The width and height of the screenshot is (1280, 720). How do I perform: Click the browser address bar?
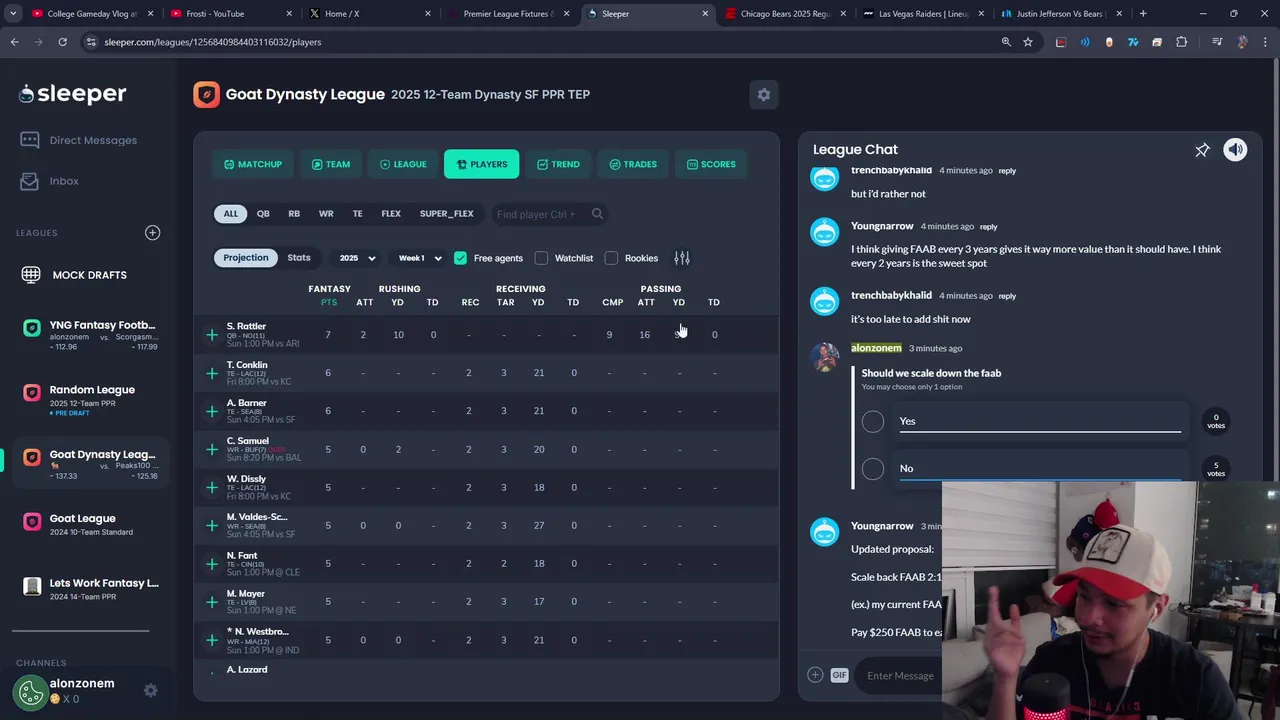point(540,42)
